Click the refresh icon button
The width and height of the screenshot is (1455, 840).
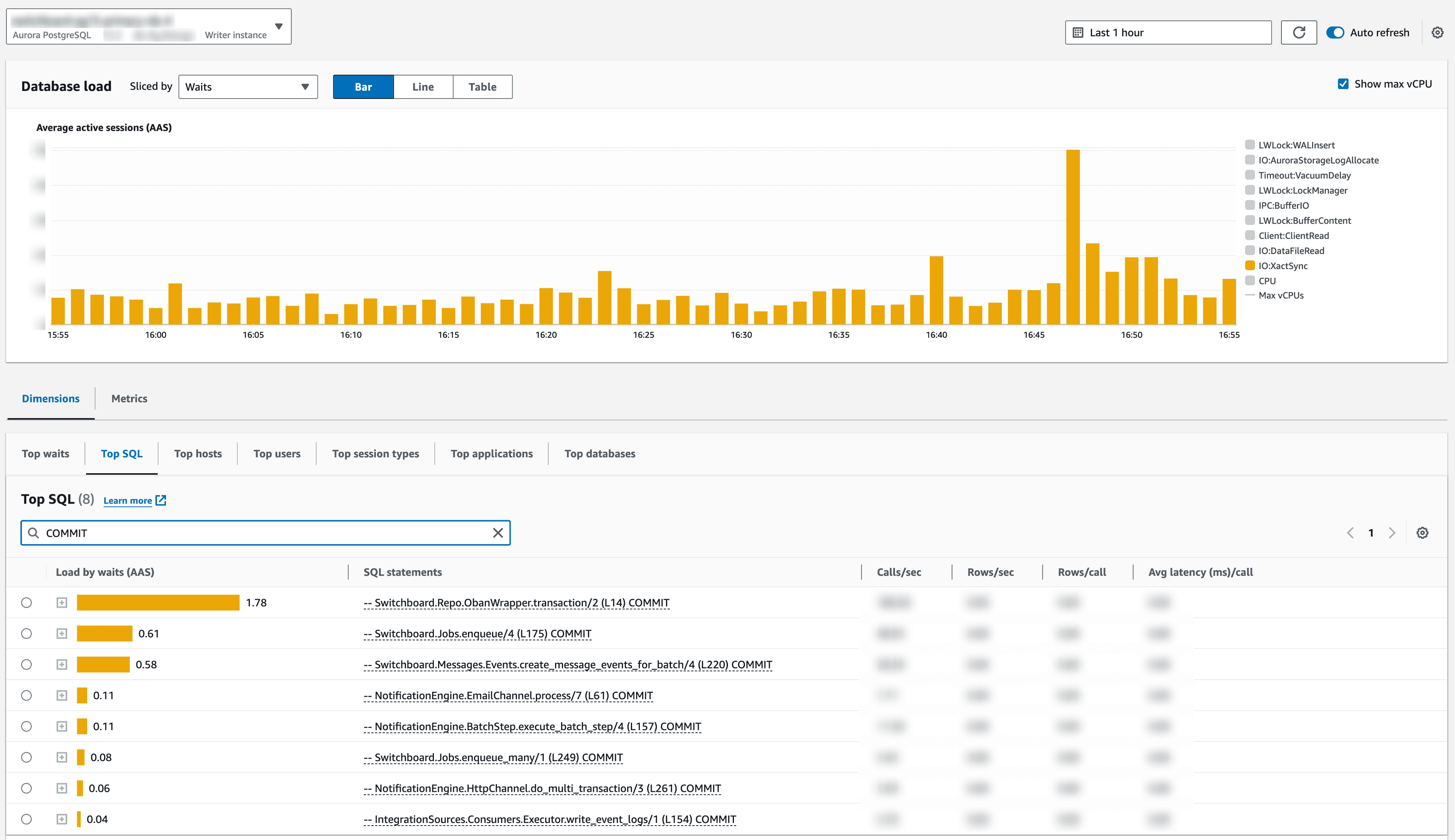(x=1298, y=32)
